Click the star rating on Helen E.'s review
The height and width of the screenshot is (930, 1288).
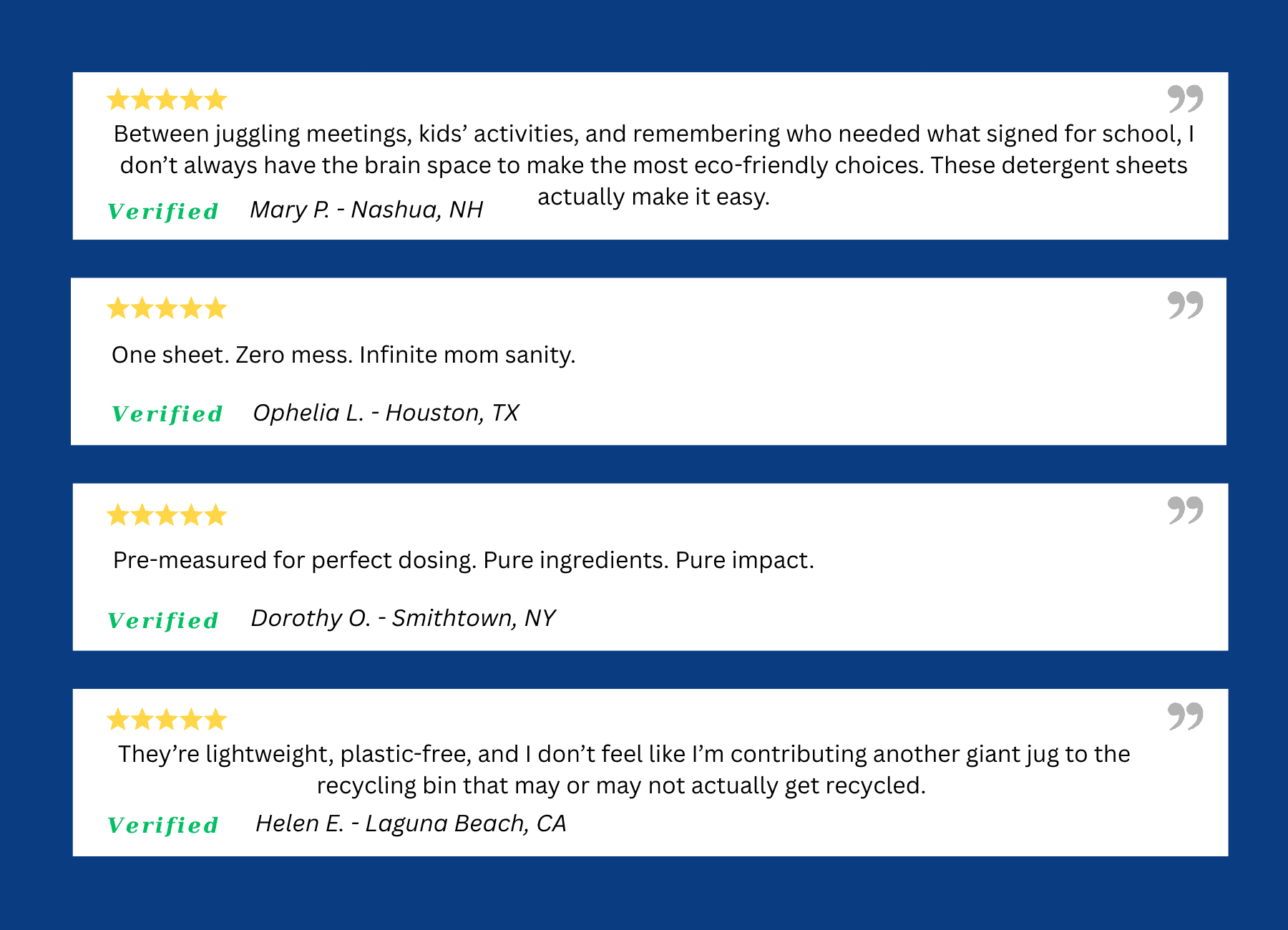click(x=167, y=719)
